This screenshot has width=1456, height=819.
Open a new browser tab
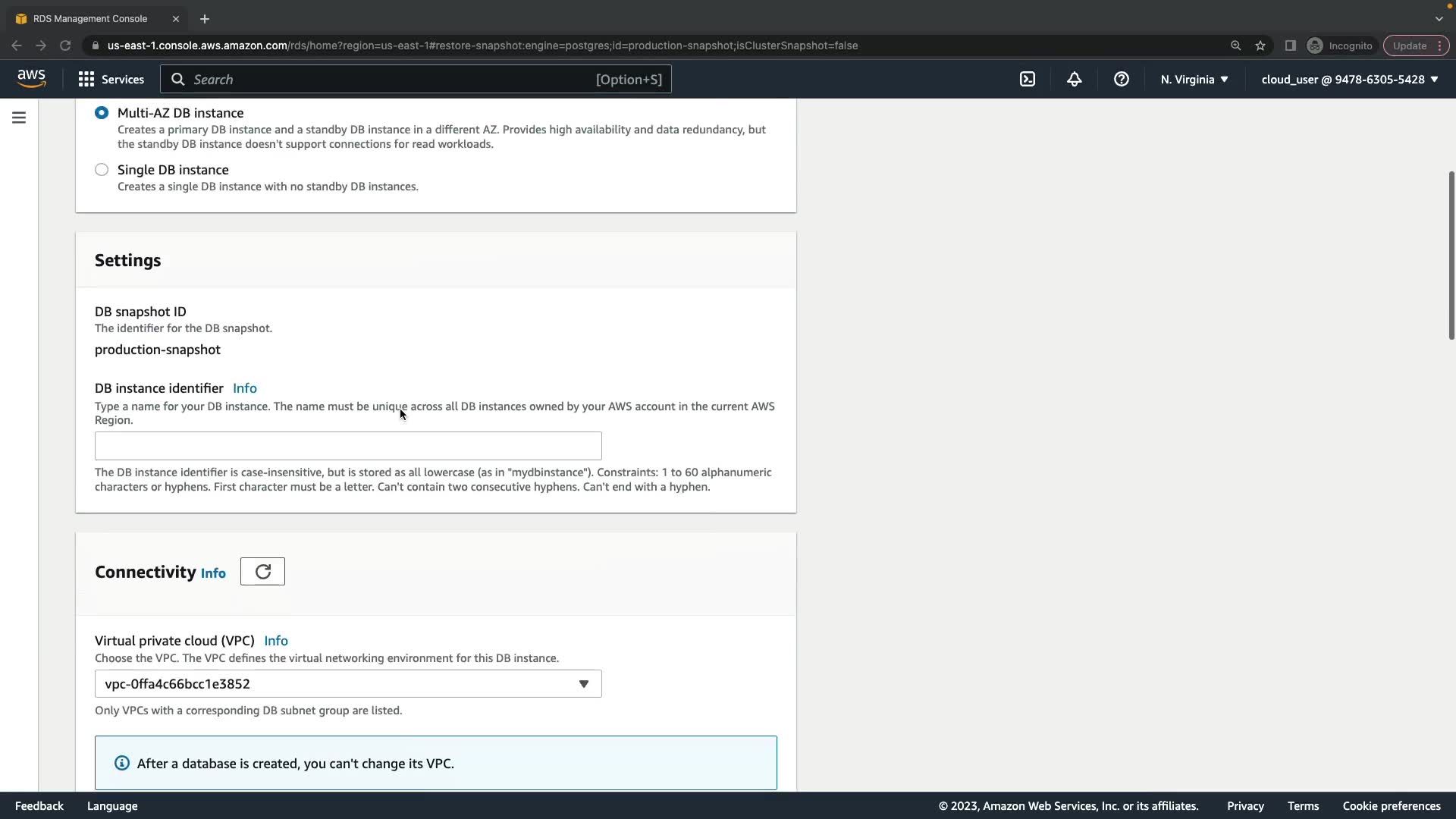[x=204, y=18]
